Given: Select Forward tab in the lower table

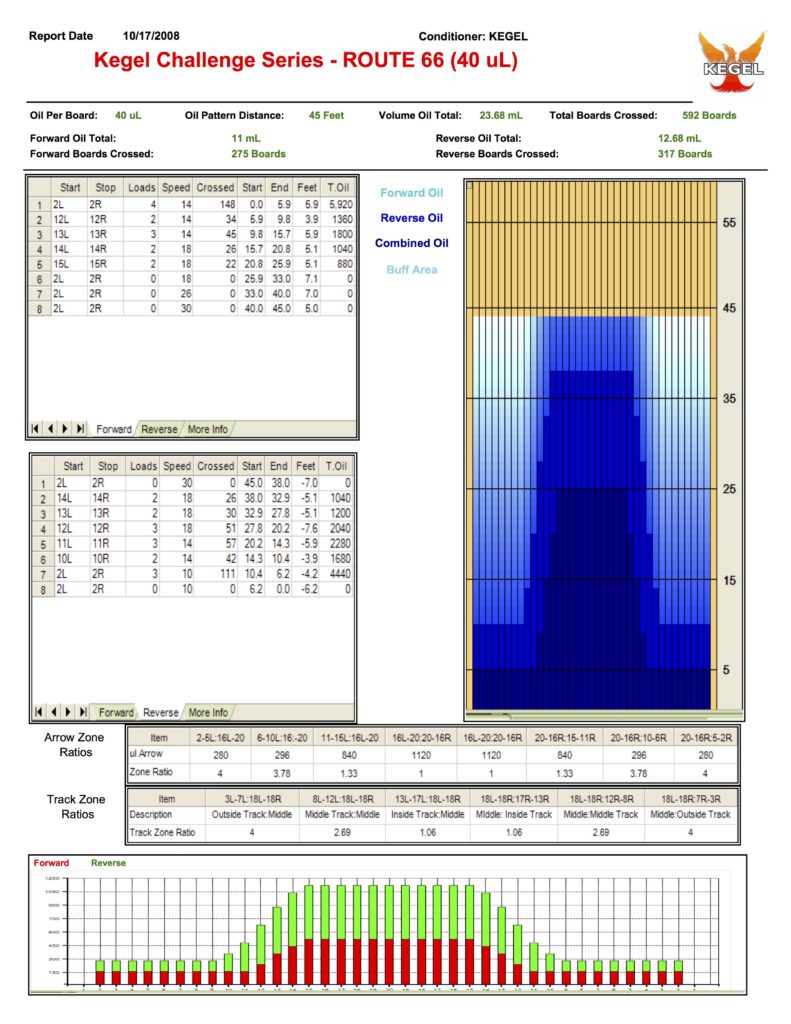Looking at the screenshot, I should pos(116,712).
